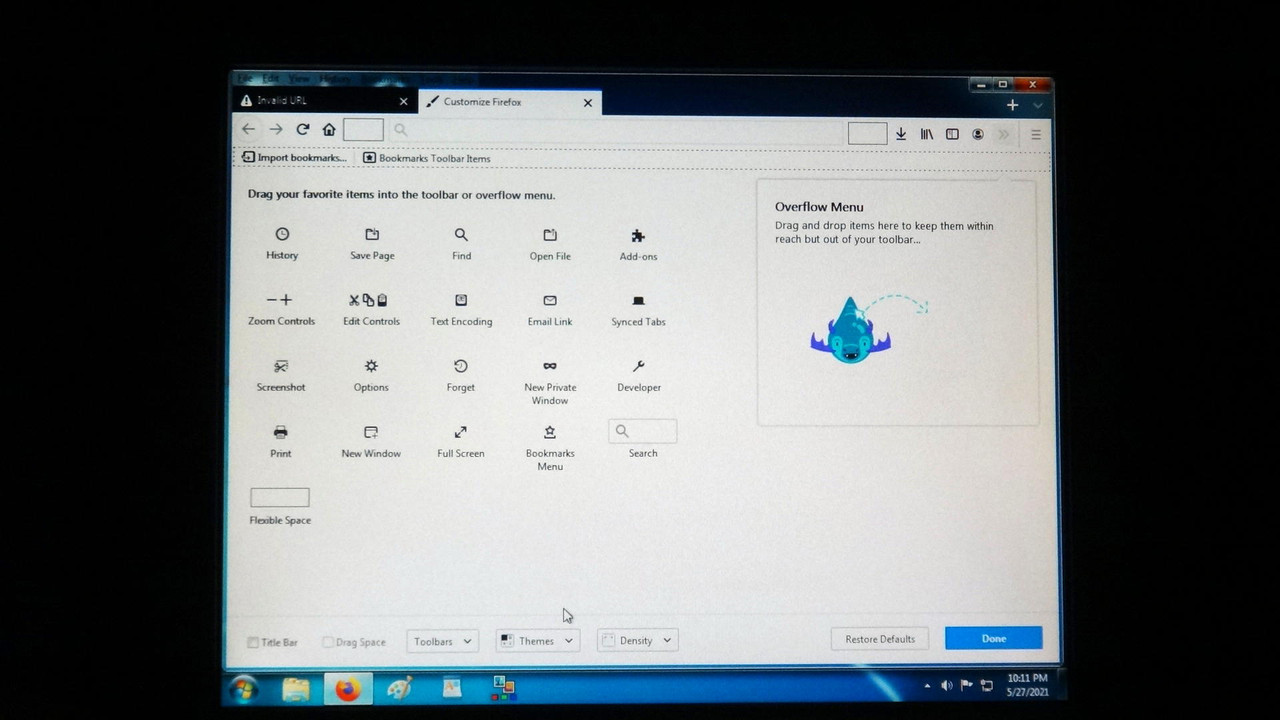Pick the Synced Tabs icon
This screenshot has width=1280, height=720.
[x=638, y=301]
